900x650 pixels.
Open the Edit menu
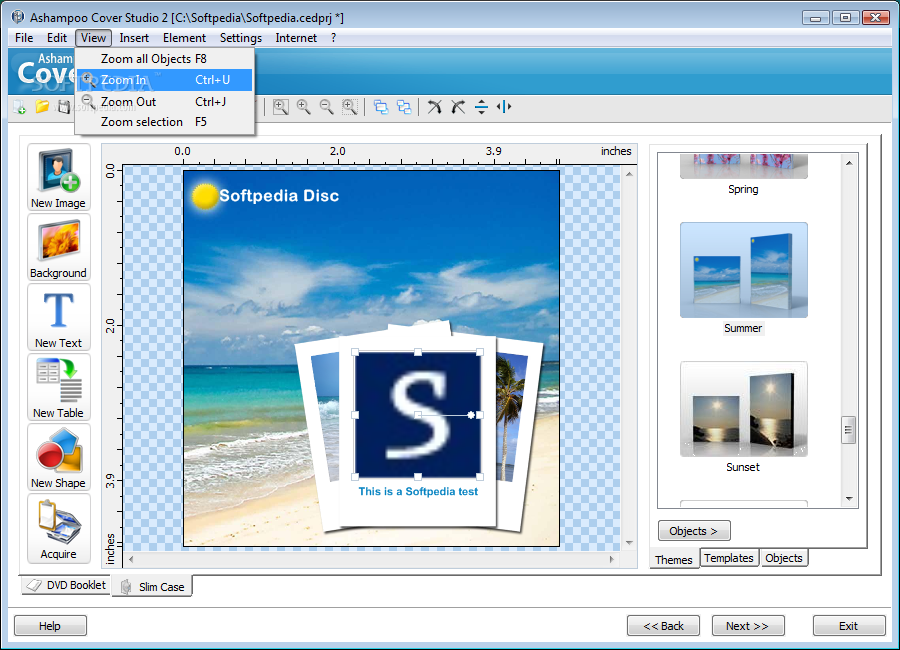(57, 38)
